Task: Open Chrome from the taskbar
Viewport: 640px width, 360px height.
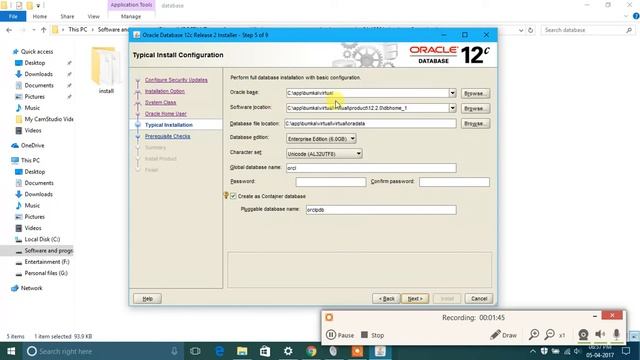Action: tap(311, 351)
